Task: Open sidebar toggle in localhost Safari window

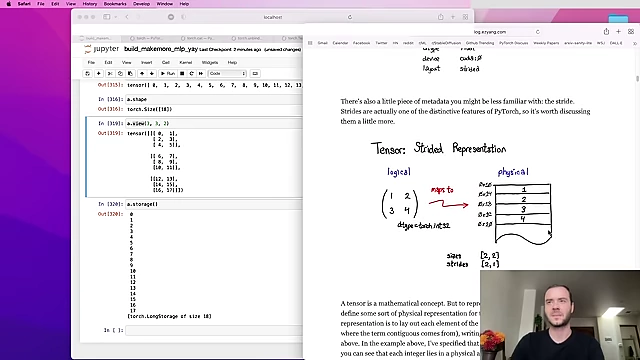Action: point(107,17)
